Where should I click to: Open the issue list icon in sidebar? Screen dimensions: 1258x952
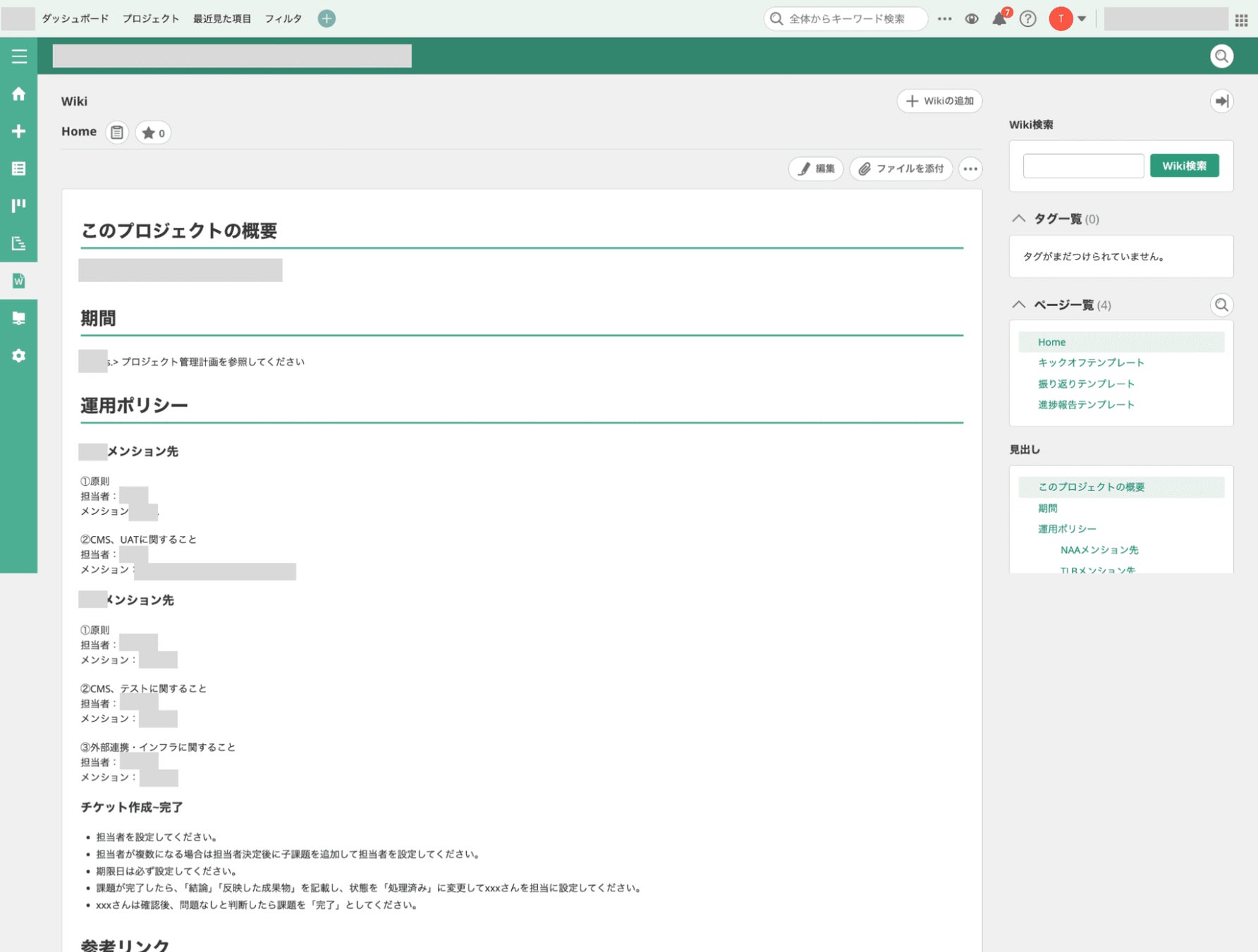point(19,169)
